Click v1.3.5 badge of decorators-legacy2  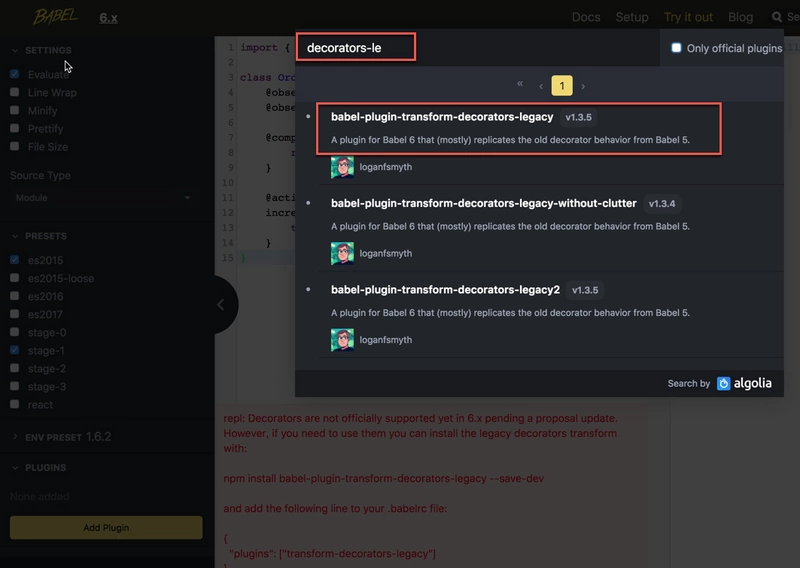tap(585, 290)
